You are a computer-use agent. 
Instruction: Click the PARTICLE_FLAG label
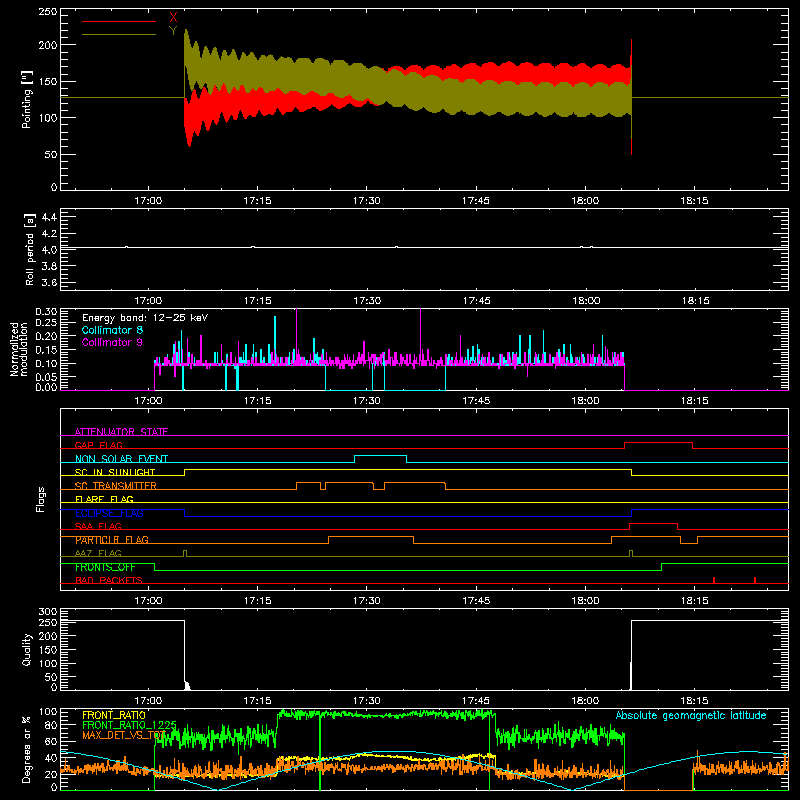click(x=112, y=540)
